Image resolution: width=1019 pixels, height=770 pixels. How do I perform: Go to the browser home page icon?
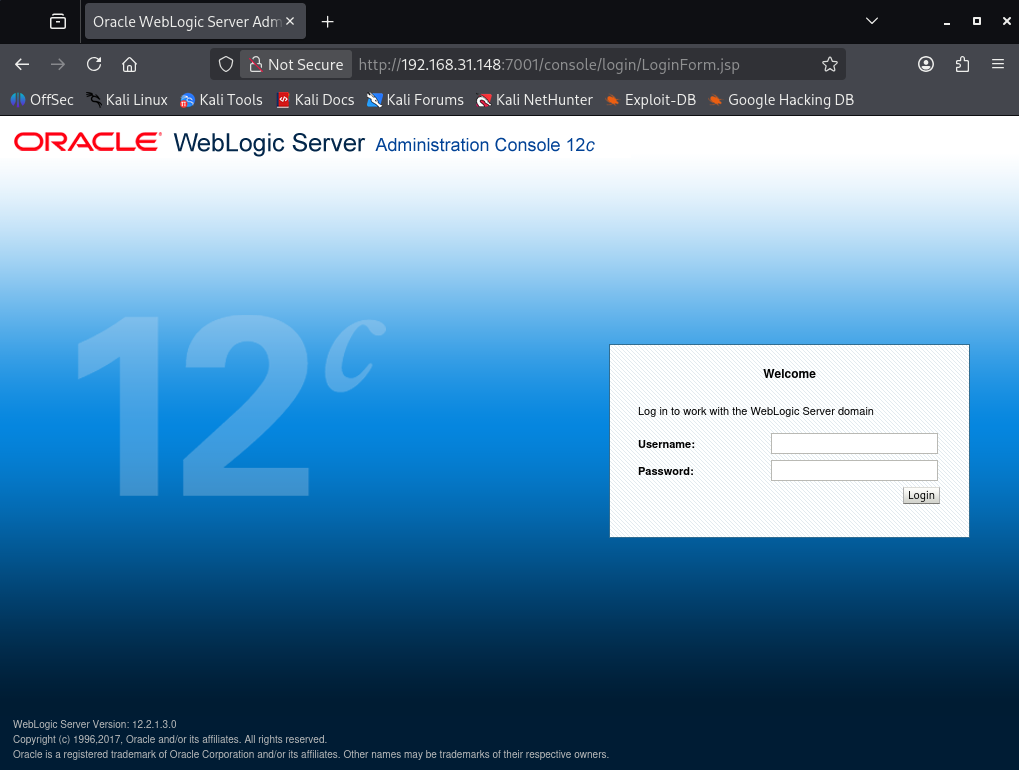(129, 64)
